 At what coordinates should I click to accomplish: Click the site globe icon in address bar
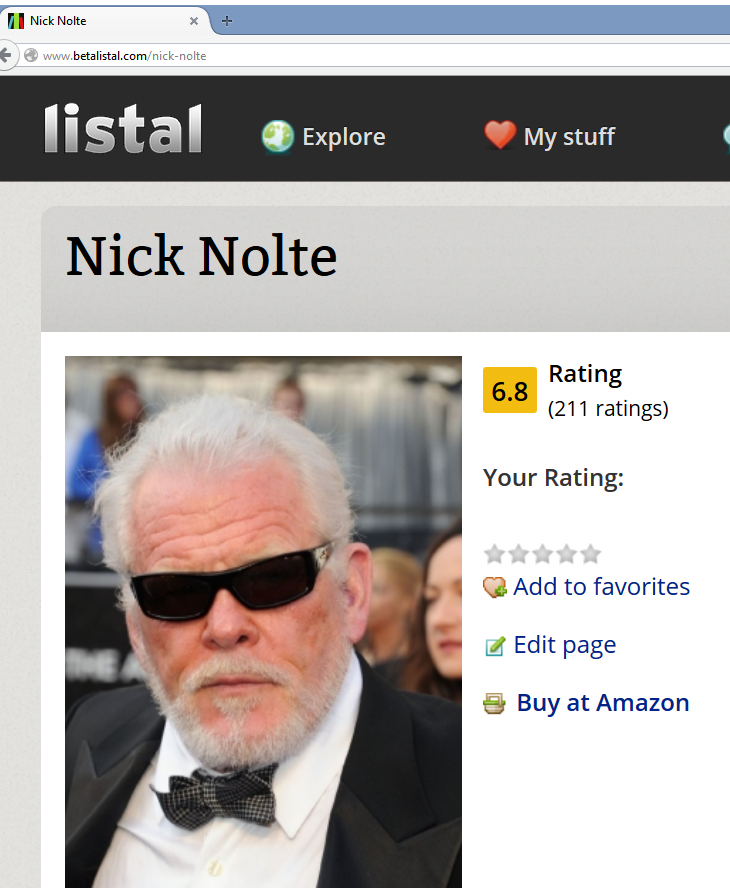(x=31, y=56)
